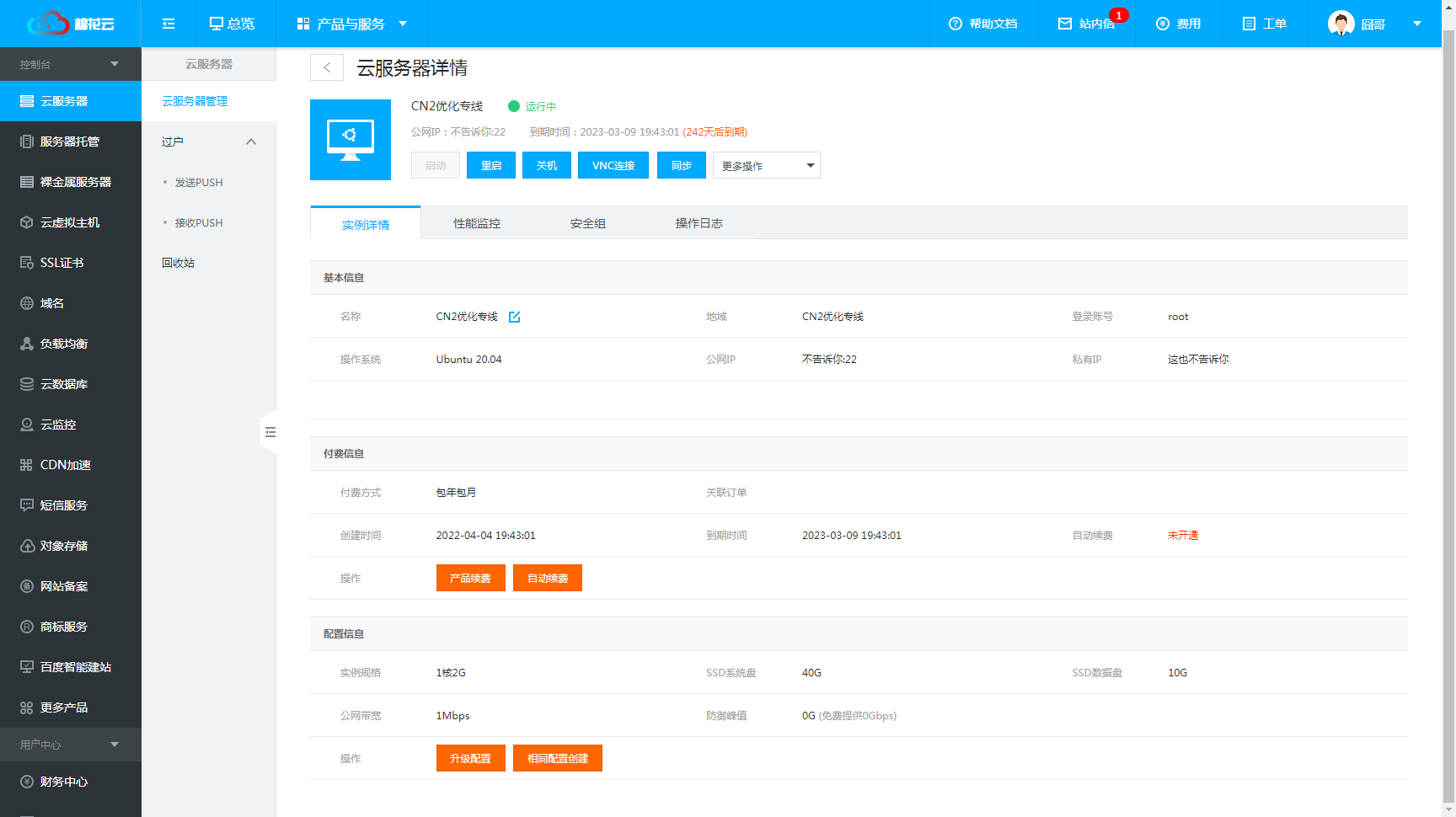Open 云数据库 in the sidebar
Screen dimensions: 1456x817
pos(71,384)
